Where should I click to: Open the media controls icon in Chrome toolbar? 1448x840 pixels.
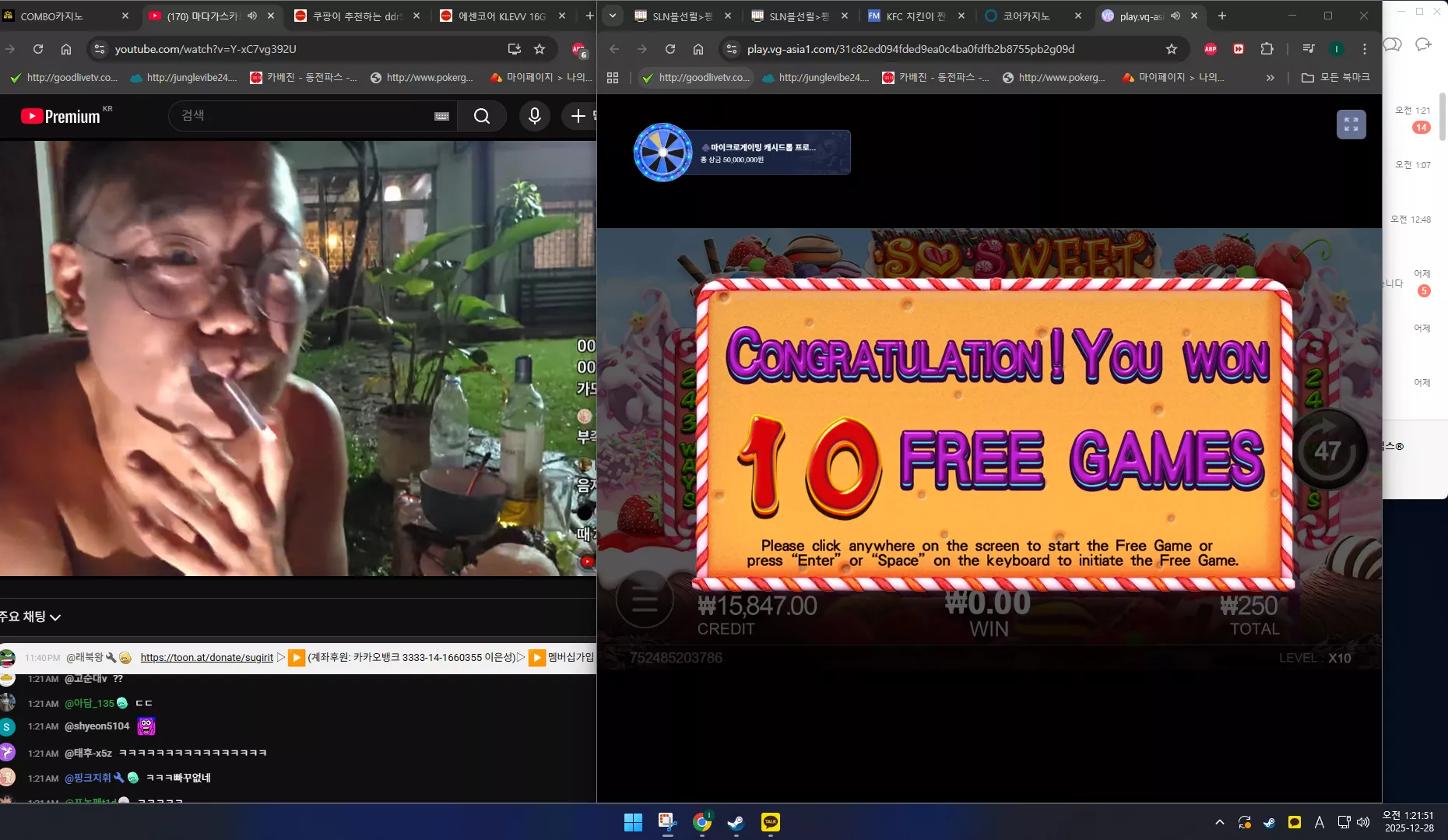point(1309,49)
